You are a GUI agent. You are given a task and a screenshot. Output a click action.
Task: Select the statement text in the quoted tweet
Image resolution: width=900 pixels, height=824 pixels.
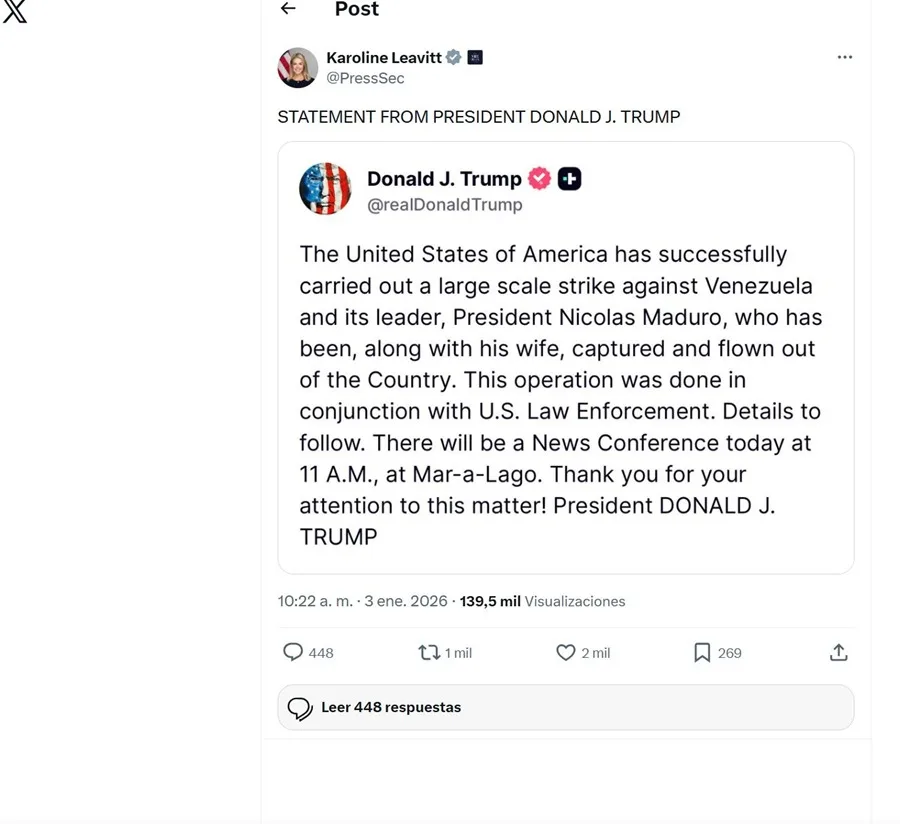pyautogui.click(x=560, y=395)
